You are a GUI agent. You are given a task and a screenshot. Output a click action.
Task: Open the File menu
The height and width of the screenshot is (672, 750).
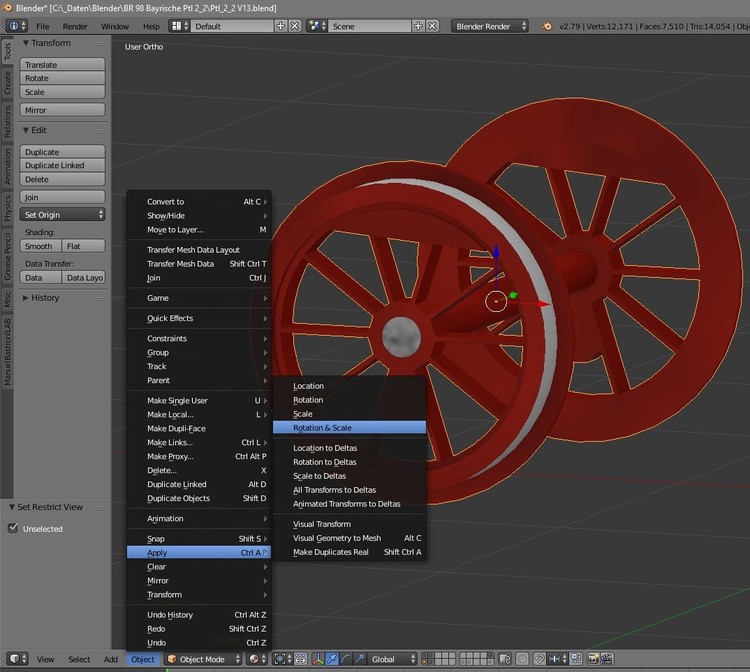(x=43, y=26)
